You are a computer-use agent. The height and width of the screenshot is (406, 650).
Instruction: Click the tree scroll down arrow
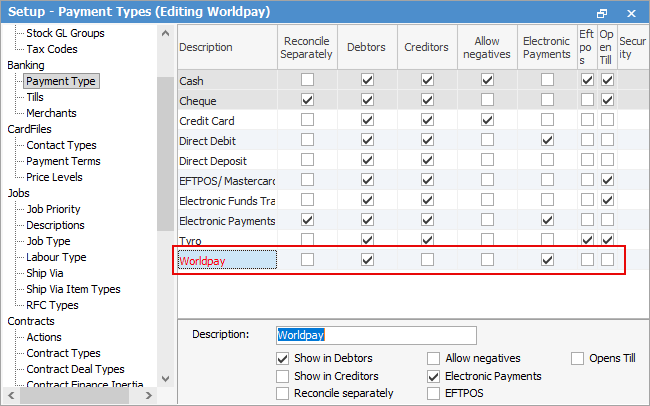[165, 379]
